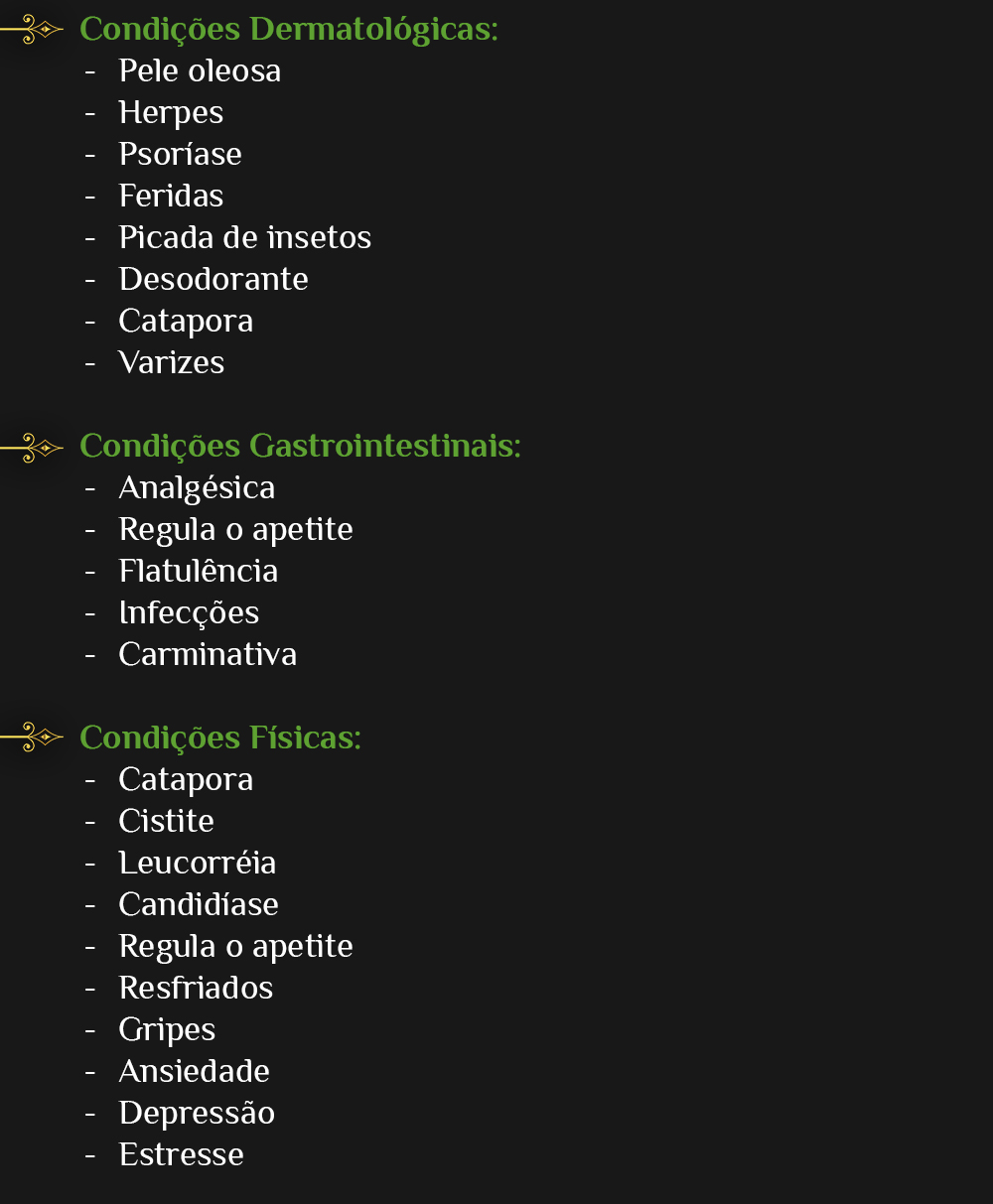Screen dimensions: 993x1204
Task: Click the Estresse entry
Action: (181, 1155)
